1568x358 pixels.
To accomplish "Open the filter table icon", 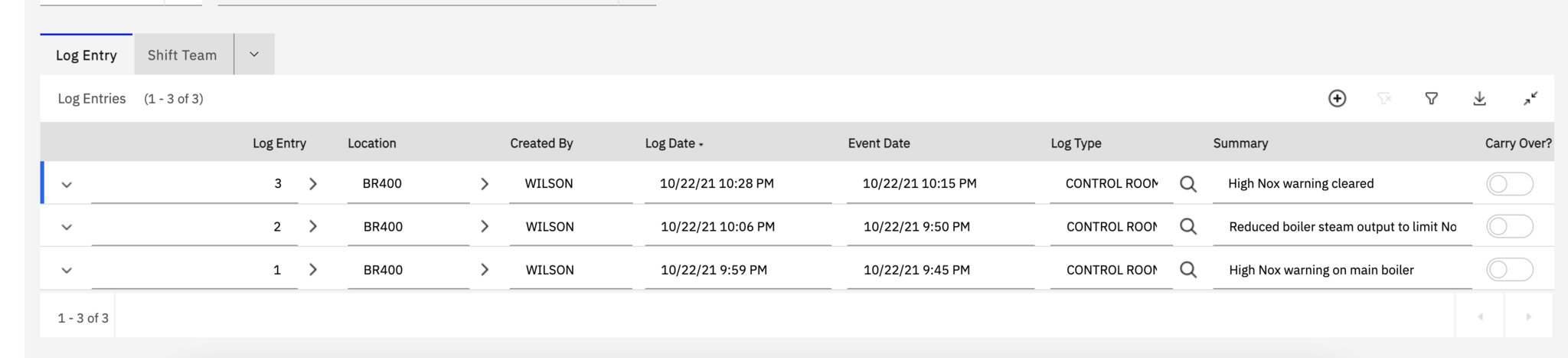I will (x=1431, y=98).
